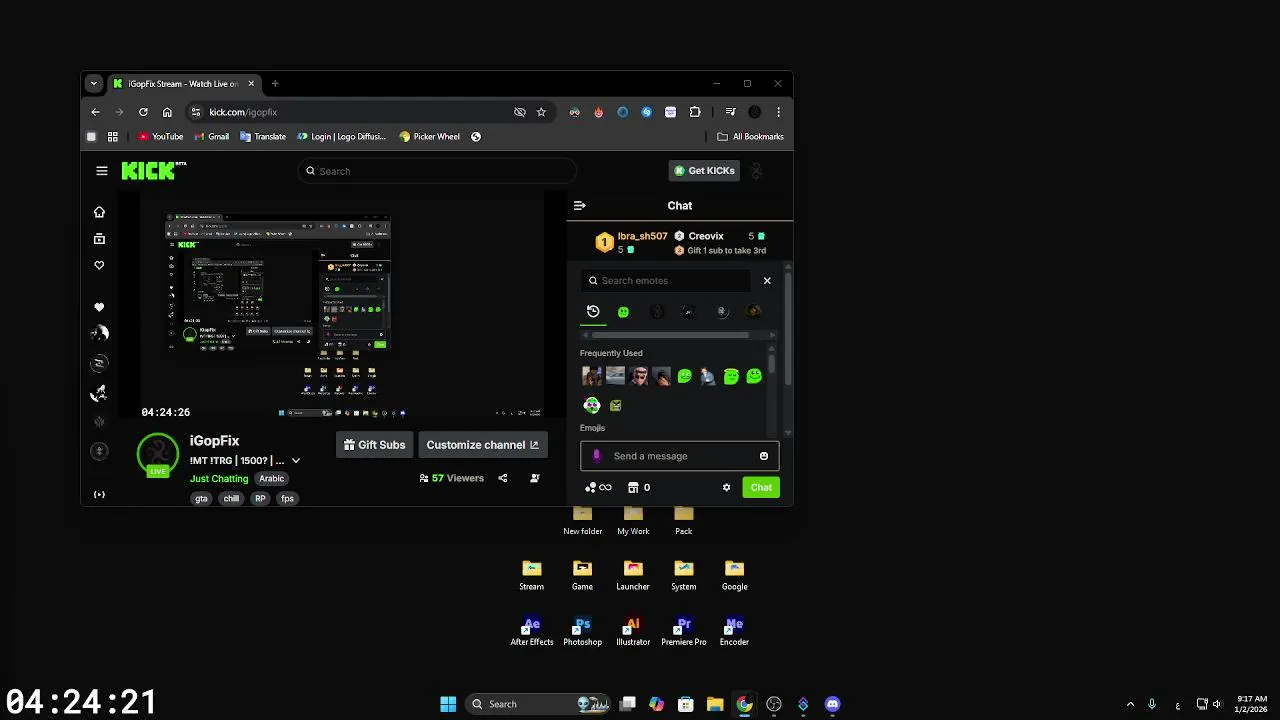Image resolution: width=1280 pixels, height=720 pixels.
Task: Show hidden system tray icons
Action: [1131, 704]
